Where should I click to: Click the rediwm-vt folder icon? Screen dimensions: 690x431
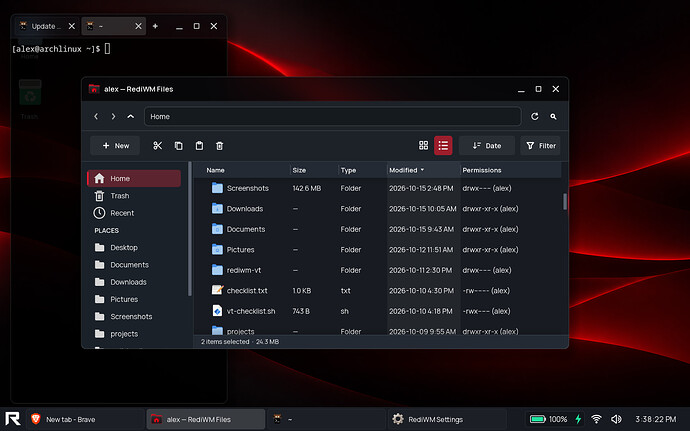(x=217, y=270)
